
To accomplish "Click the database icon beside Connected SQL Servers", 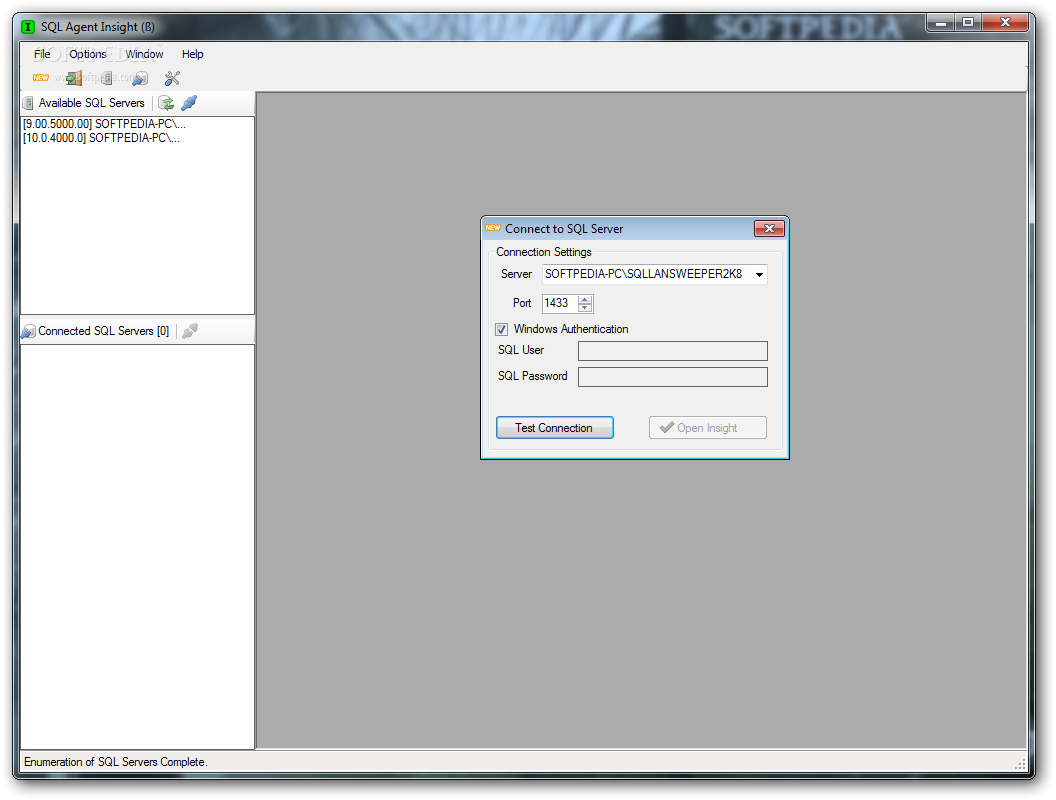I will coord(28,331).
